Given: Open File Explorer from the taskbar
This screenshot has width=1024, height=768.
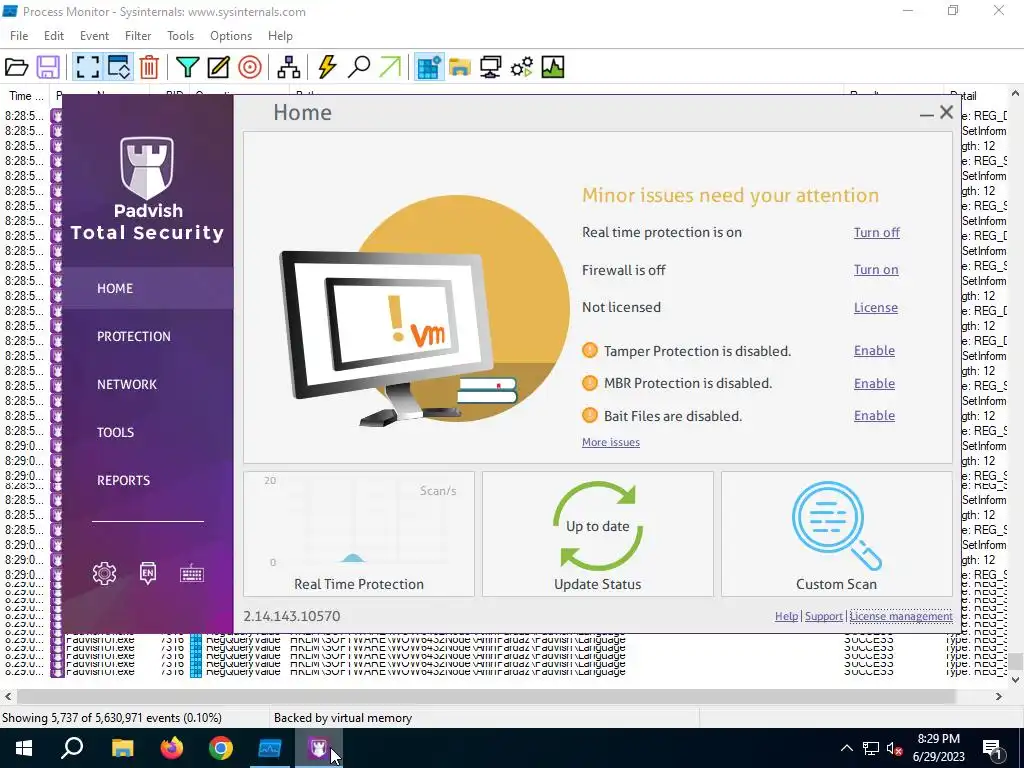Looking at the screenshot, I should [x=122, y=748].
